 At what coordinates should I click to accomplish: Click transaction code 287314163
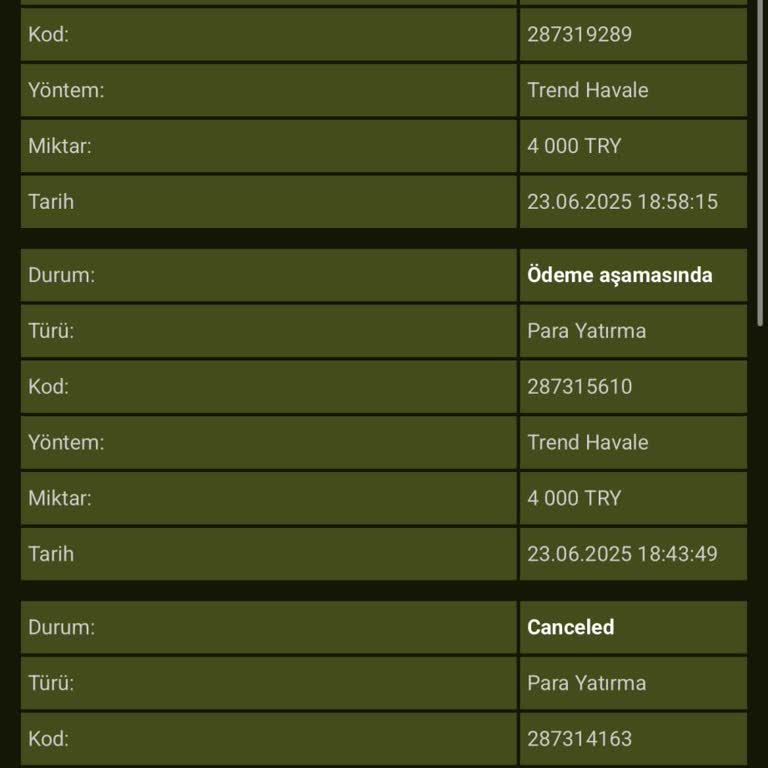click(579, 739)
